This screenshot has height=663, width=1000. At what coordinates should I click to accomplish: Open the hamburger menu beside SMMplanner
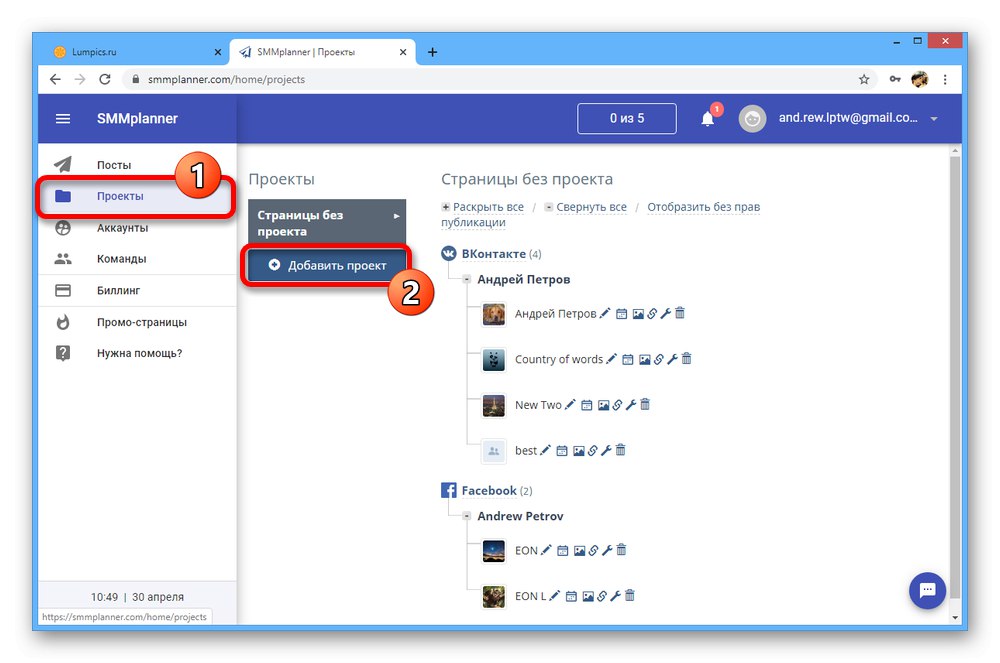click(62, 119)
